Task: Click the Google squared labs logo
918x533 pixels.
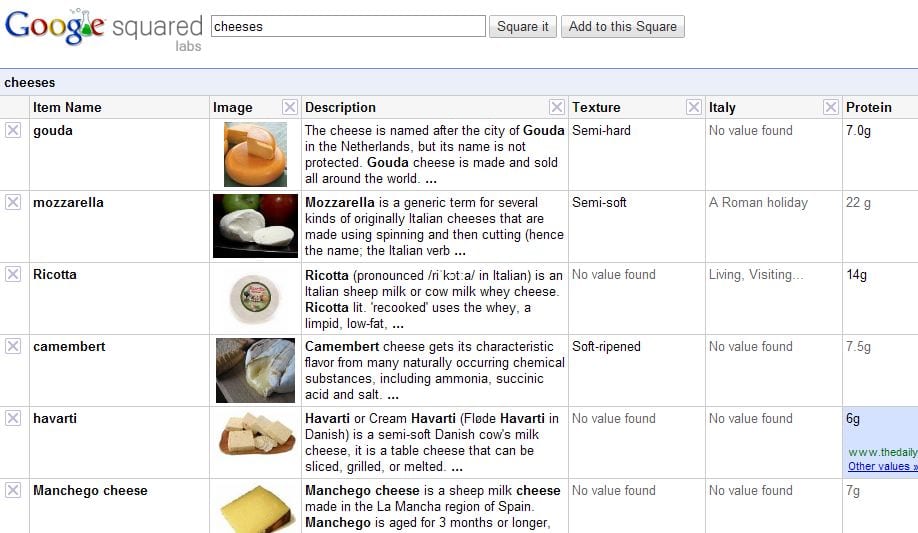Action: pos(103,28)
